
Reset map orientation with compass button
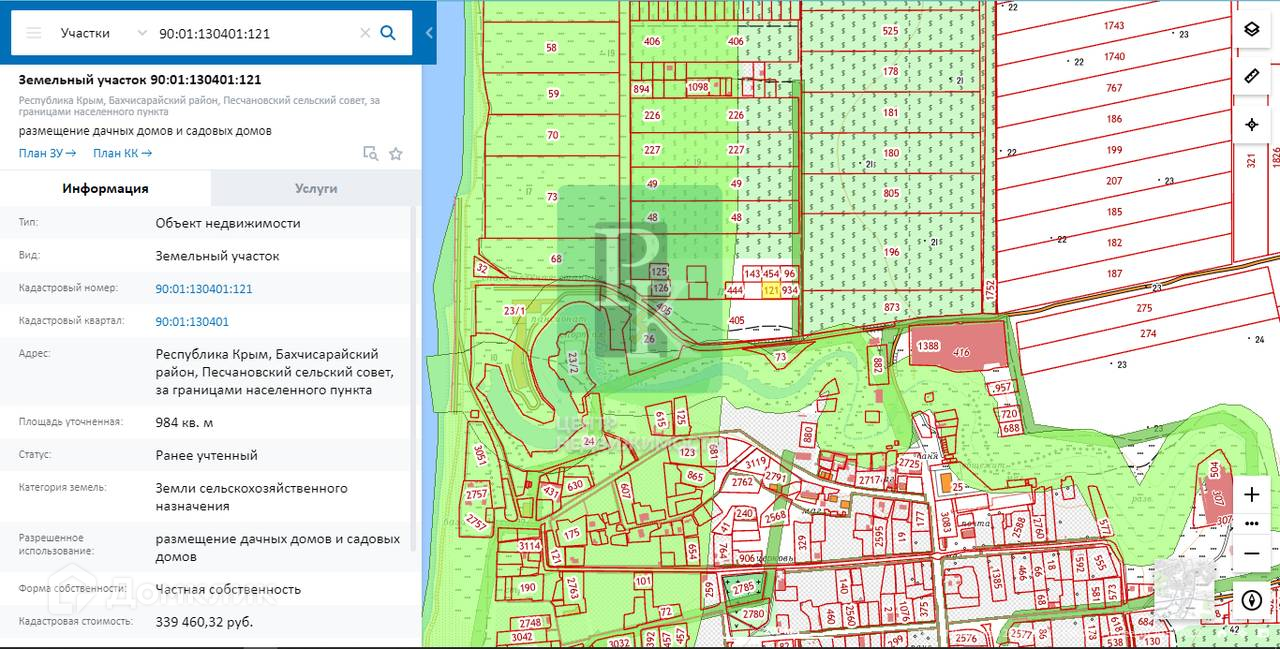(1251, 600)
